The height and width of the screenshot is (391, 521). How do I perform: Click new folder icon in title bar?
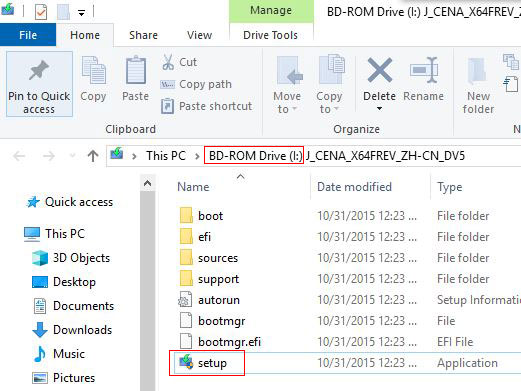click(63, 12)
